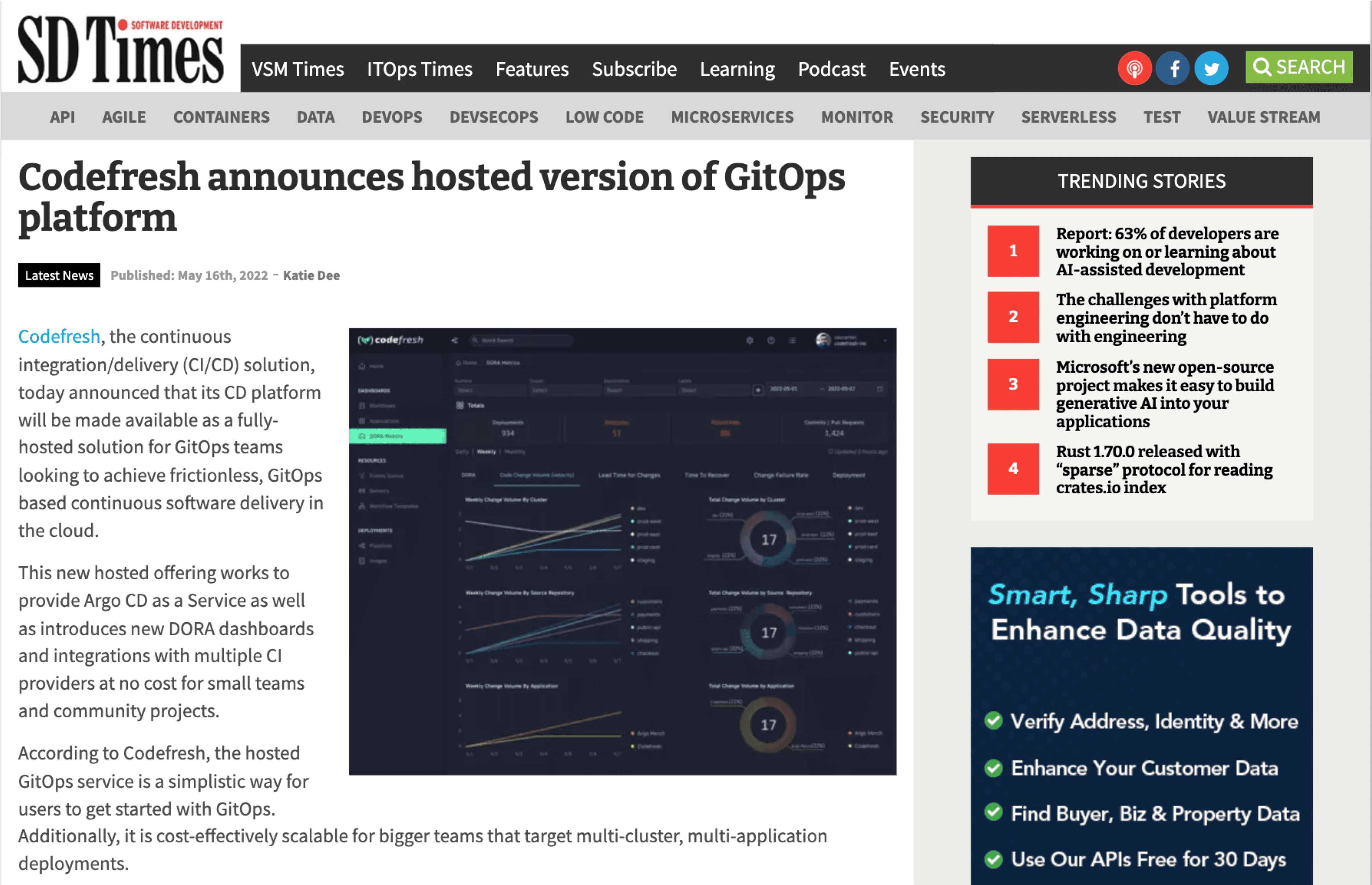Open the Codefresh dashboard screenshot image
This screenshot has height=885, width=1372.
[x=622, y=551]
